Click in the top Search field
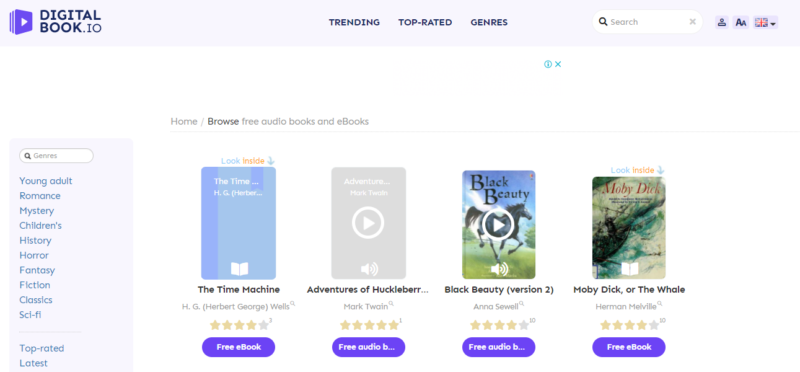 click(647, 22)
